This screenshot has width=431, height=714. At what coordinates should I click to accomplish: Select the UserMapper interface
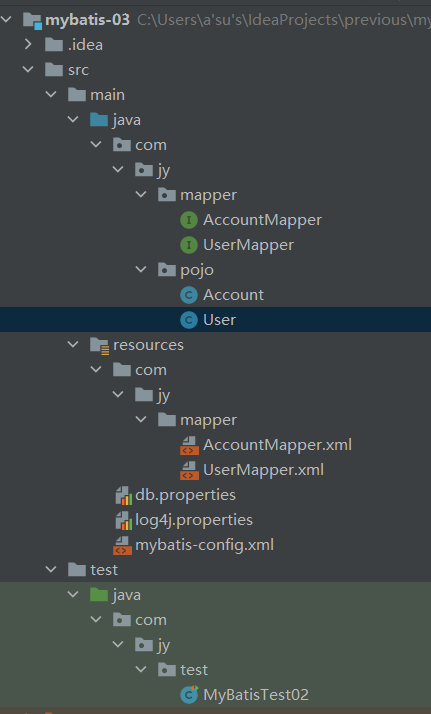click(248, 245)
